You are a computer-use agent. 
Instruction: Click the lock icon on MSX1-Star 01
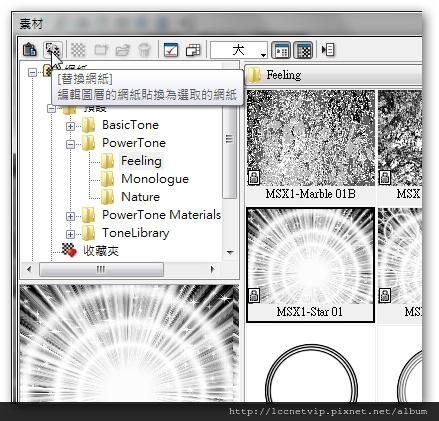tap(254, 295)
